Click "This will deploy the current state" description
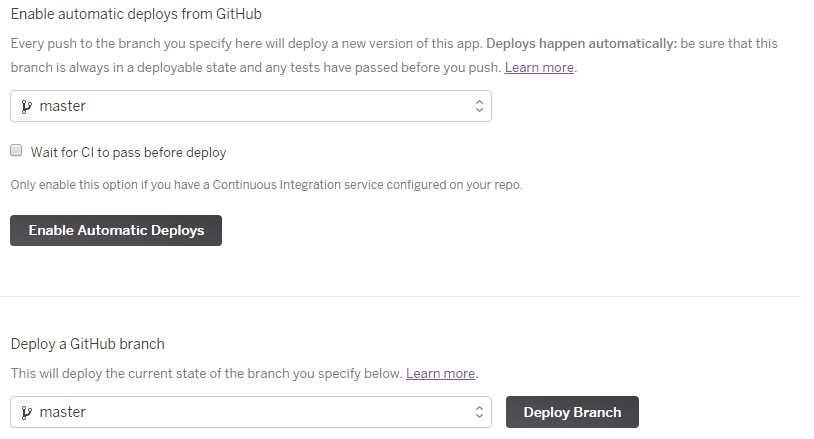The image size is (814, 439). (x=206, y=374)
